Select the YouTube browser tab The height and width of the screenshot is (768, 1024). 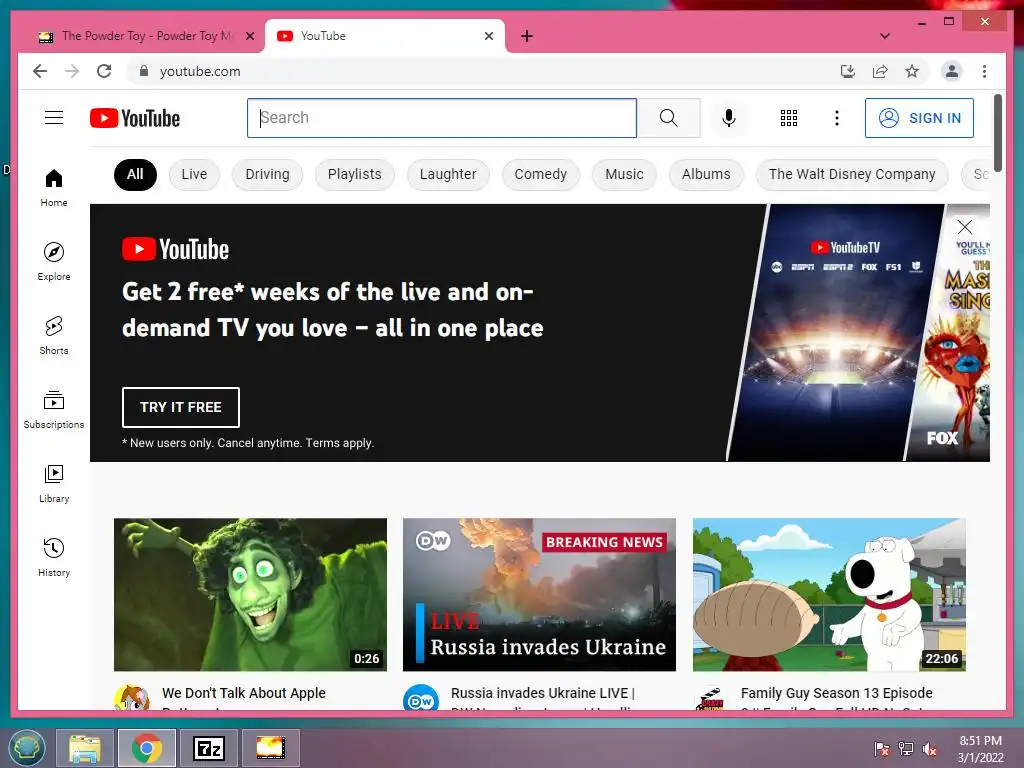click(385, 36)
